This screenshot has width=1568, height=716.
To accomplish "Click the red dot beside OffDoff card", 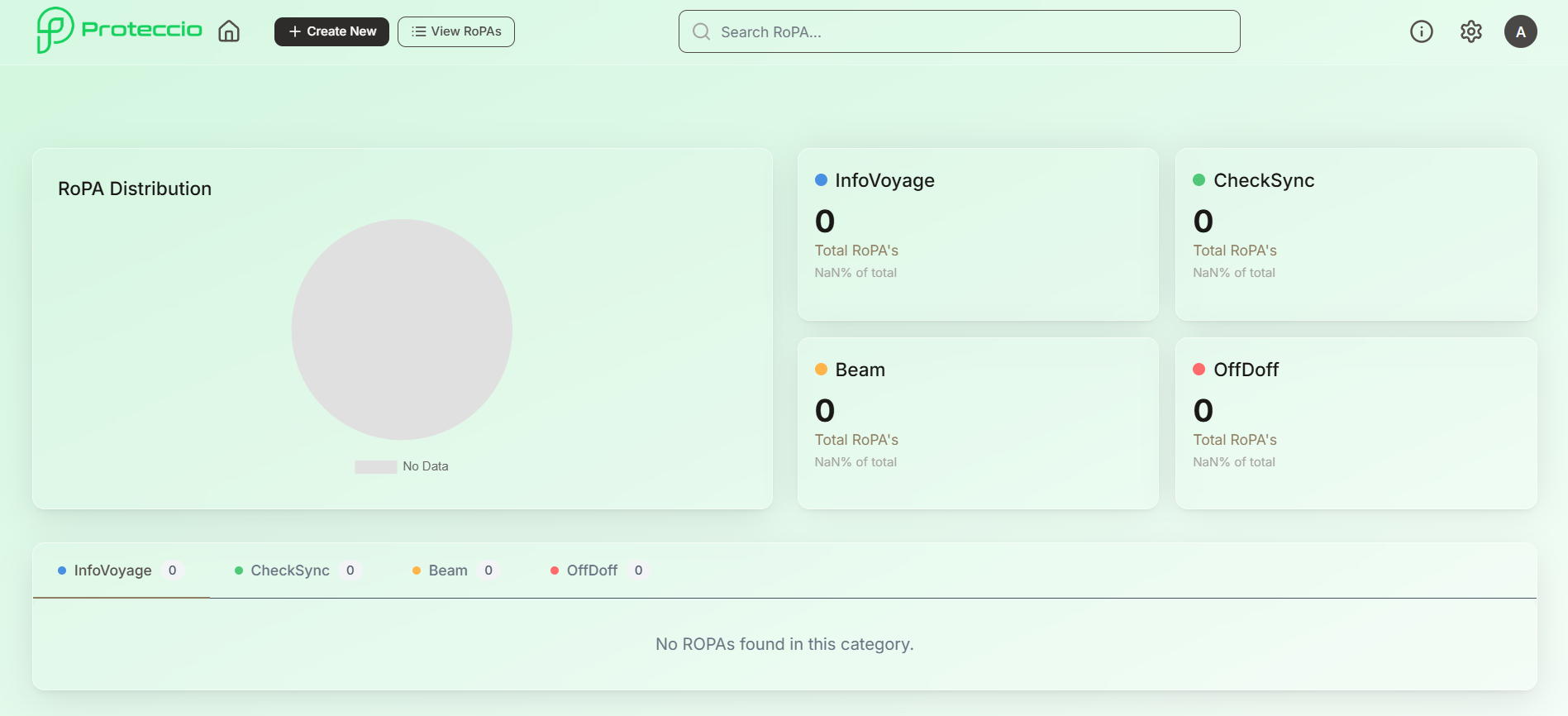I will (1199, 370).
